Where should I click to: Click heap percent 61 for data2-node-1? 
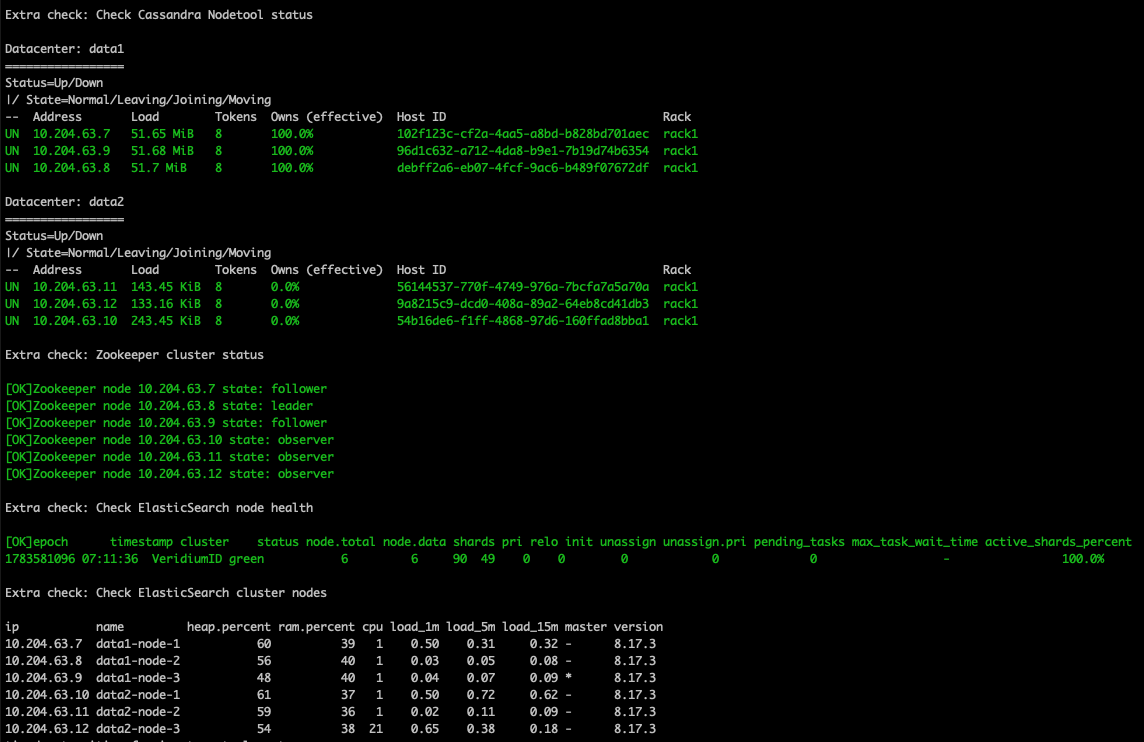(264, 695)
